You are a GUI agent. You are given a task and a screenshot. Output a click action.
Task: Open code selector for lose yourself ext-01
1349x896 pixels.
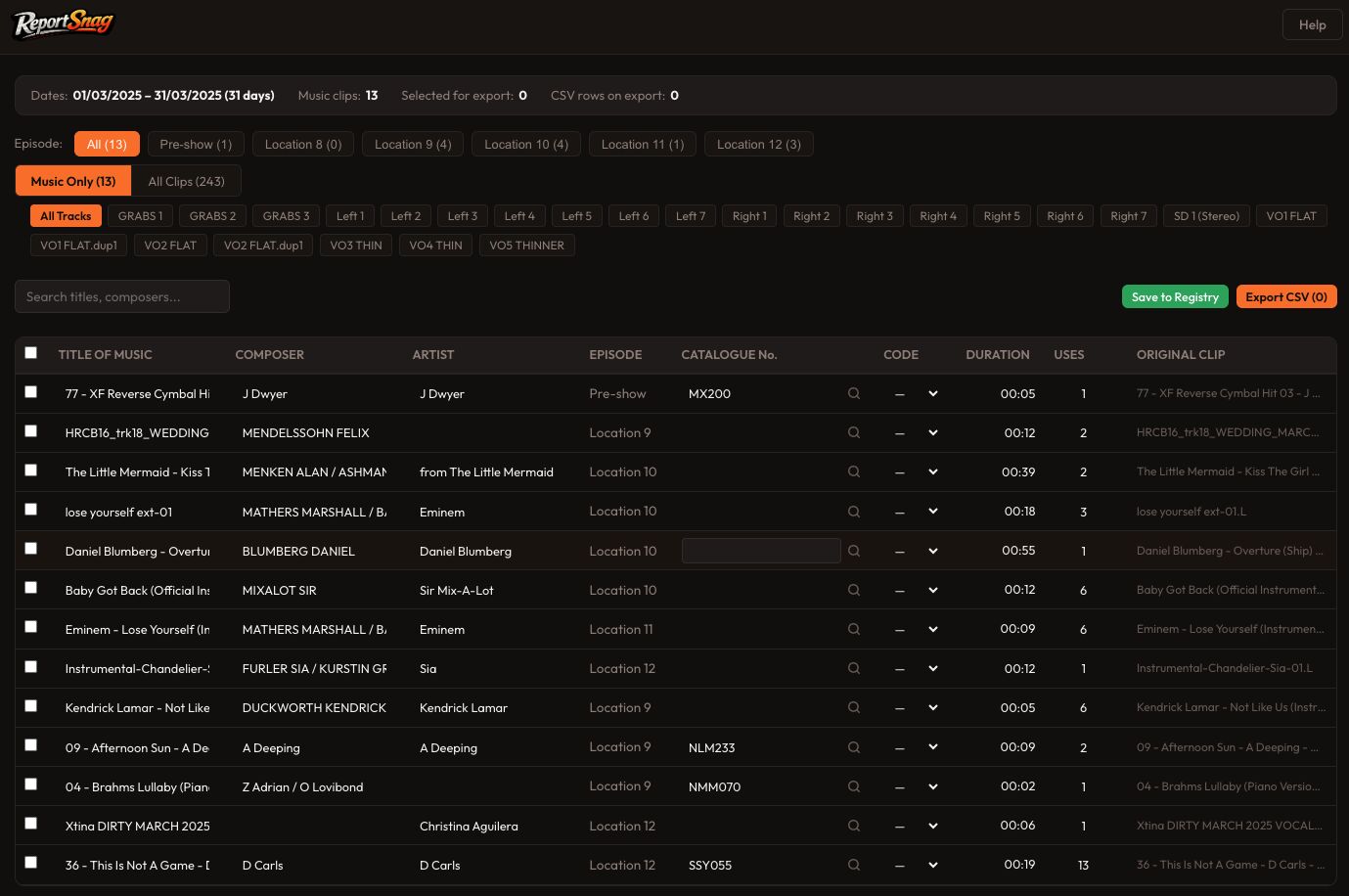pos(917,512)
